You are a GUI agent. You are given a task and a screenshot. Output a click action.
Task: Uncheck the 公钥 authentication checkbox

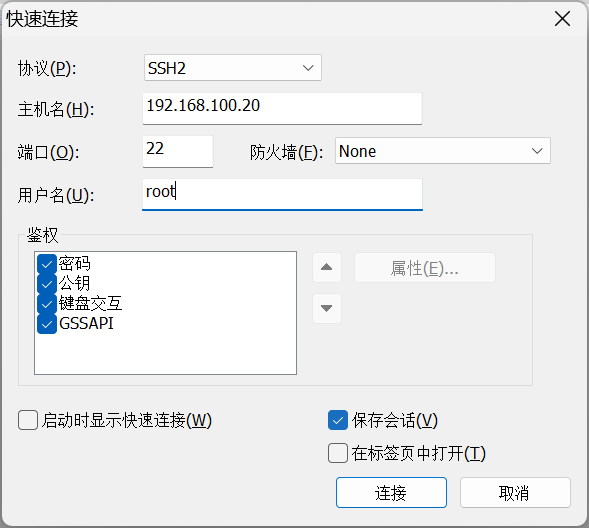pyautogui.click(x=47, y=284)
